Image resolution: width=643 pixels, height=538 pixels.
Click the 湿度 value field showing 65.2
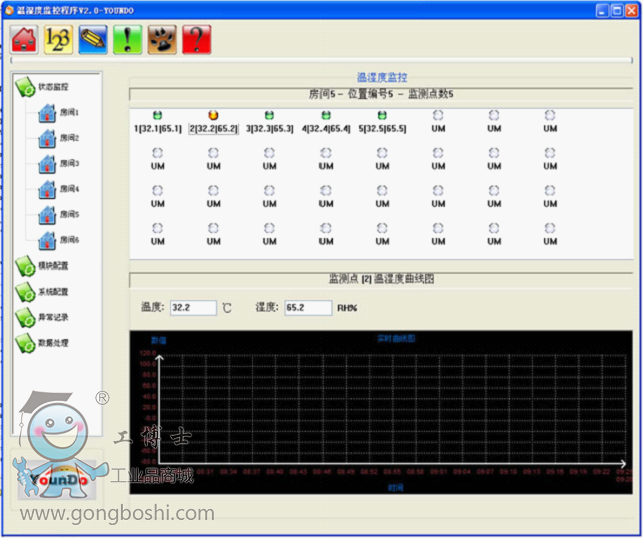308,308
